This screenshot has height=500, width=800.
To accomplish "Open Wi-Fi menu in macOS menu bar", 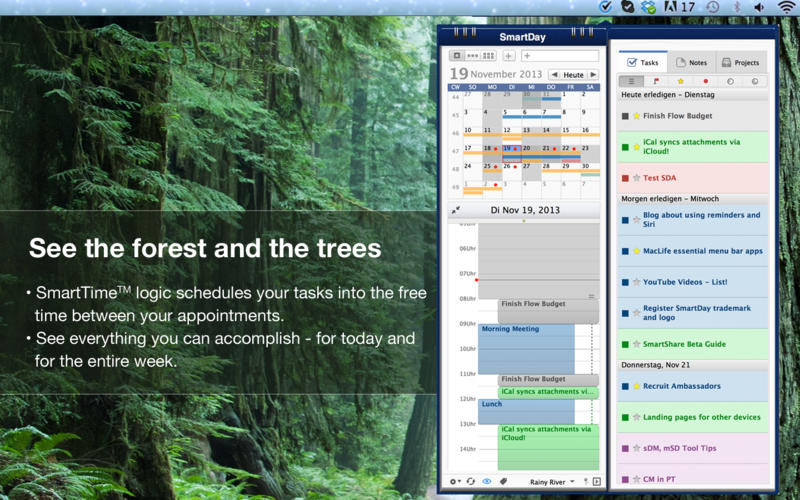I will (786, 8).
